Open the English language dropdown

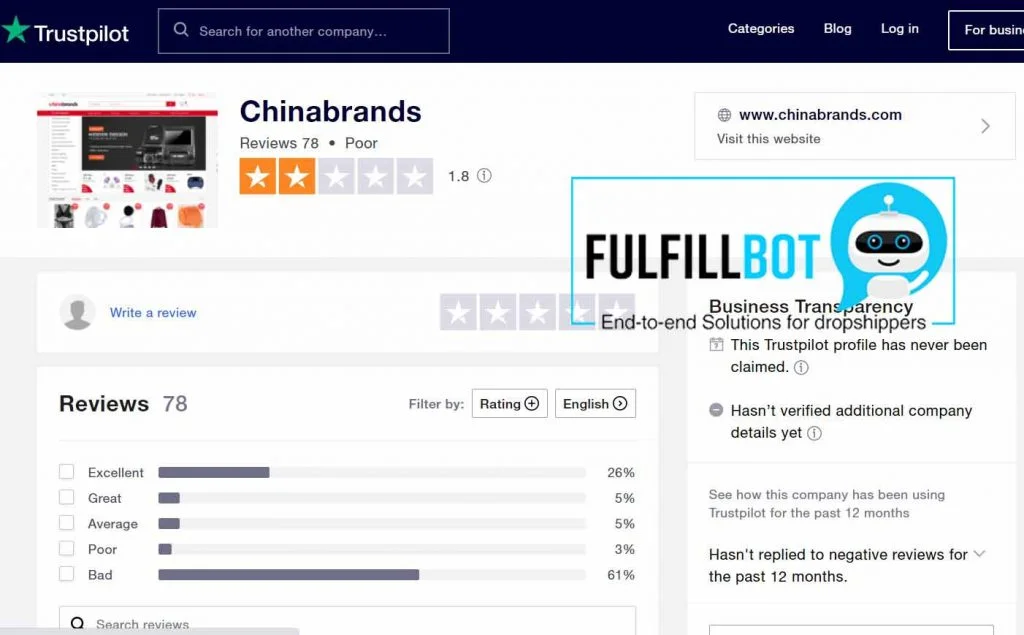595,404
